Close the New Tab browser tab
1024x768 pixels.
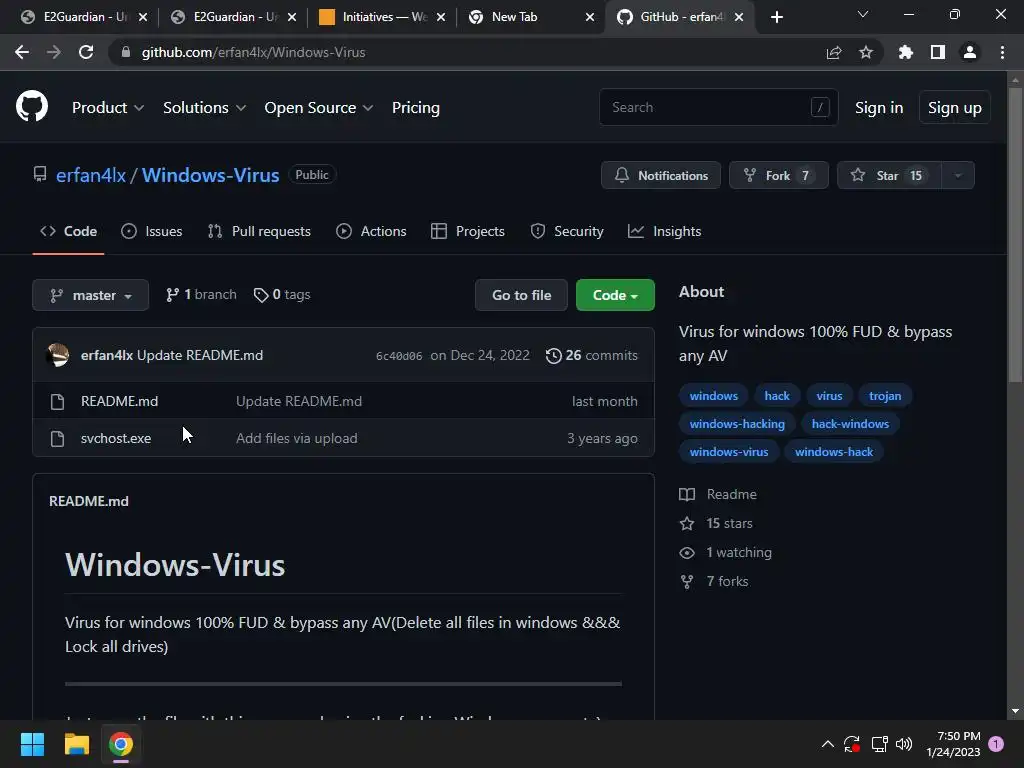(x=590, y=17)
